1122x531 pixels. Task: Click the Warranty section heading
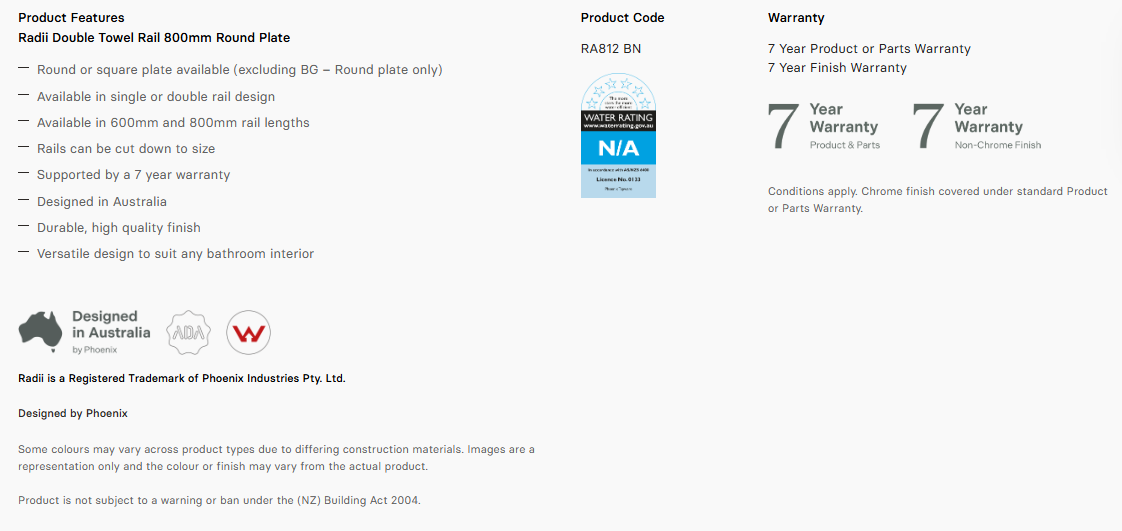coord(796,18)
